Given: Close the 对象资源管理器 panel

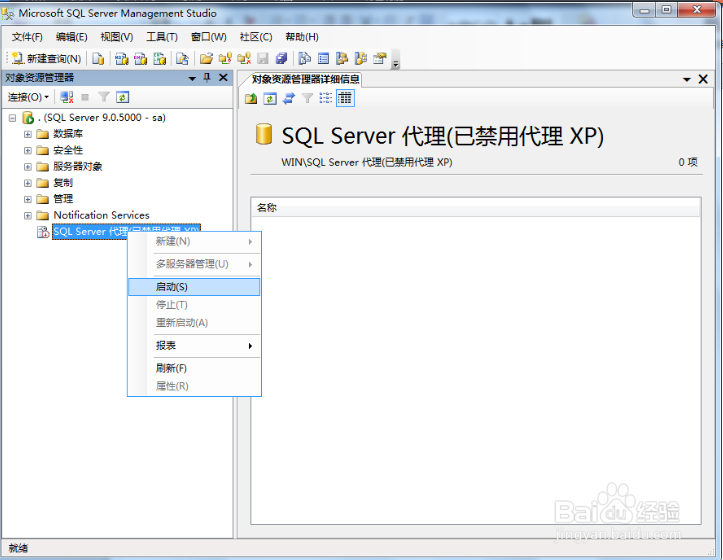Looking at the screenshot, I should coord(223,77).
